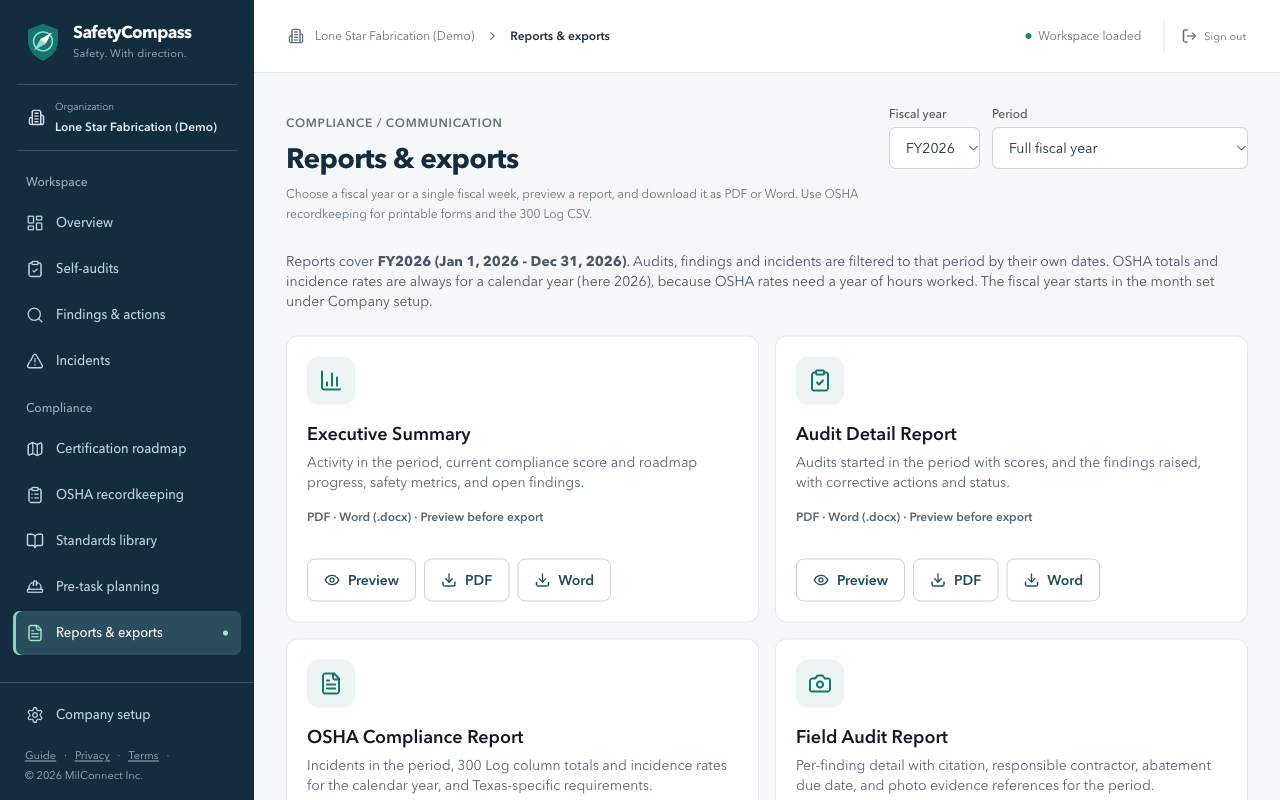The image size is (1280, 800).
Task: Select Reports & exports in sidebar
Action: (127, 633)
